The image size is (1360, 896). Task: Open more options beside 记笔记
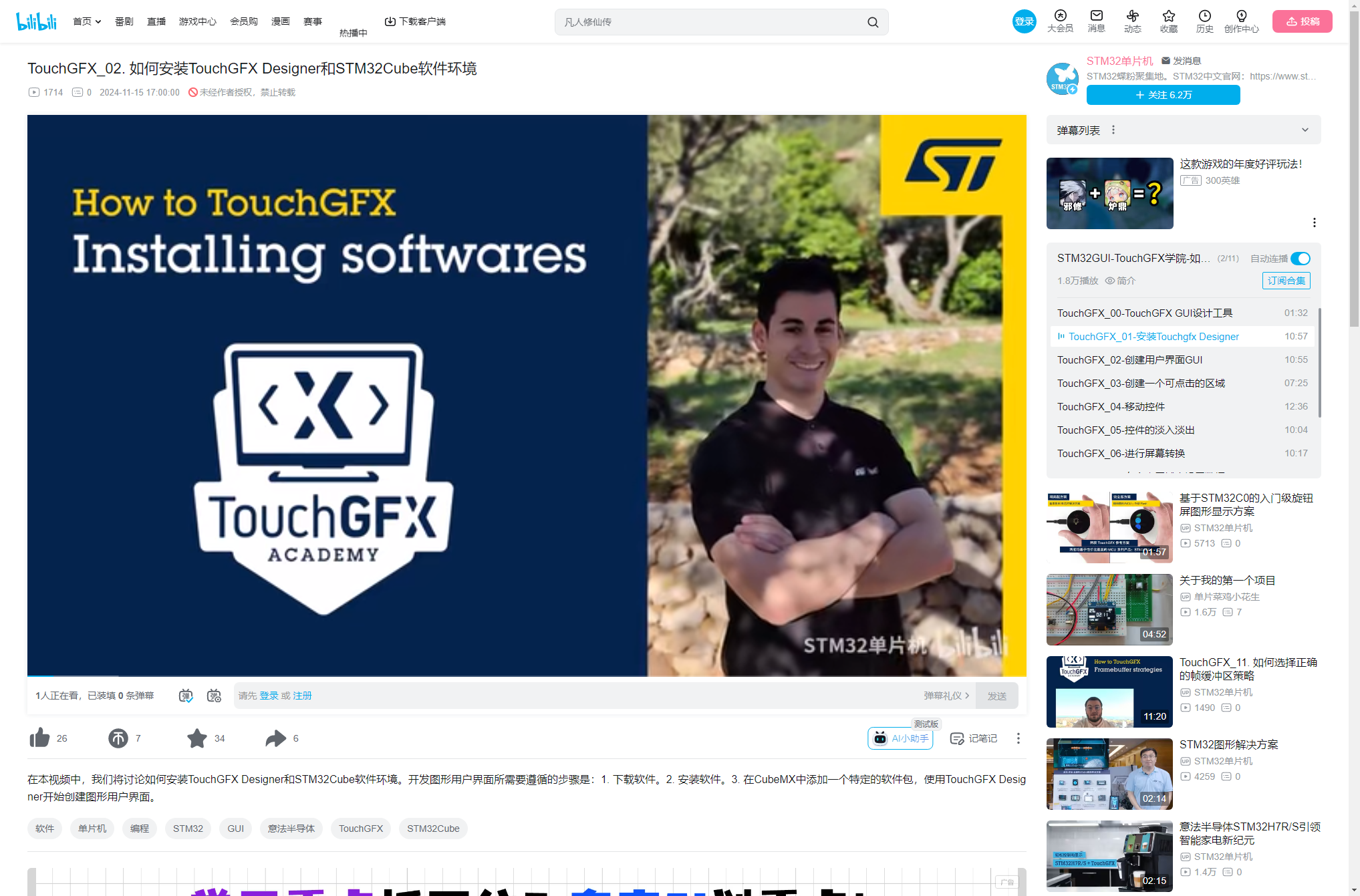[1018, 738]
